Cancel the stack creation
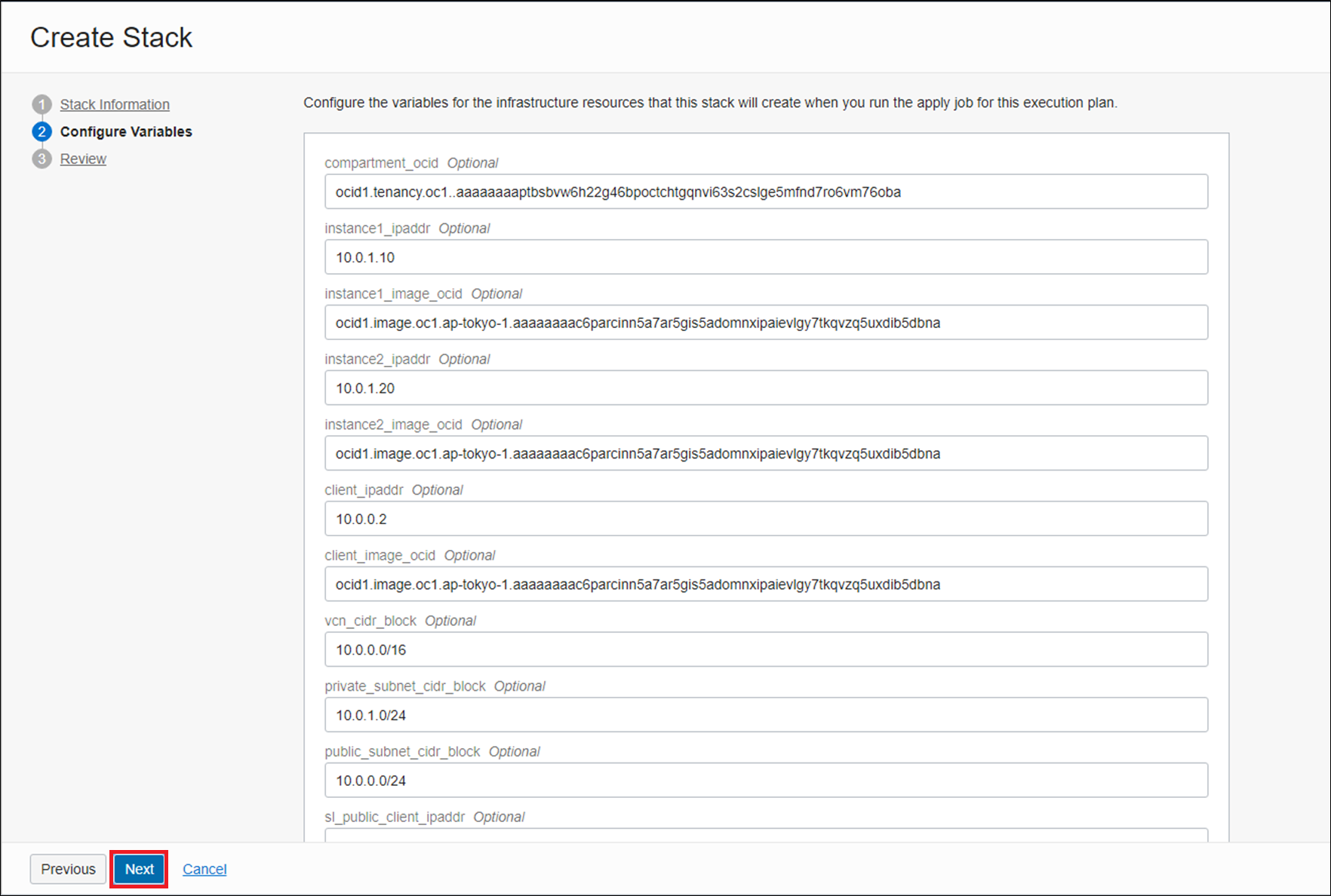The image size is (1331, 896). (x=204, y=869)
